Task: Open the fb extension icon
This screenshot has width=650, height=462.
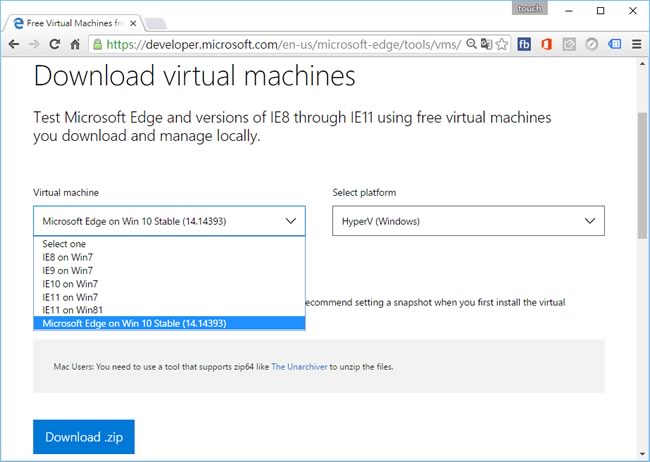Action: pyautogui.click(x=524, y=44)
